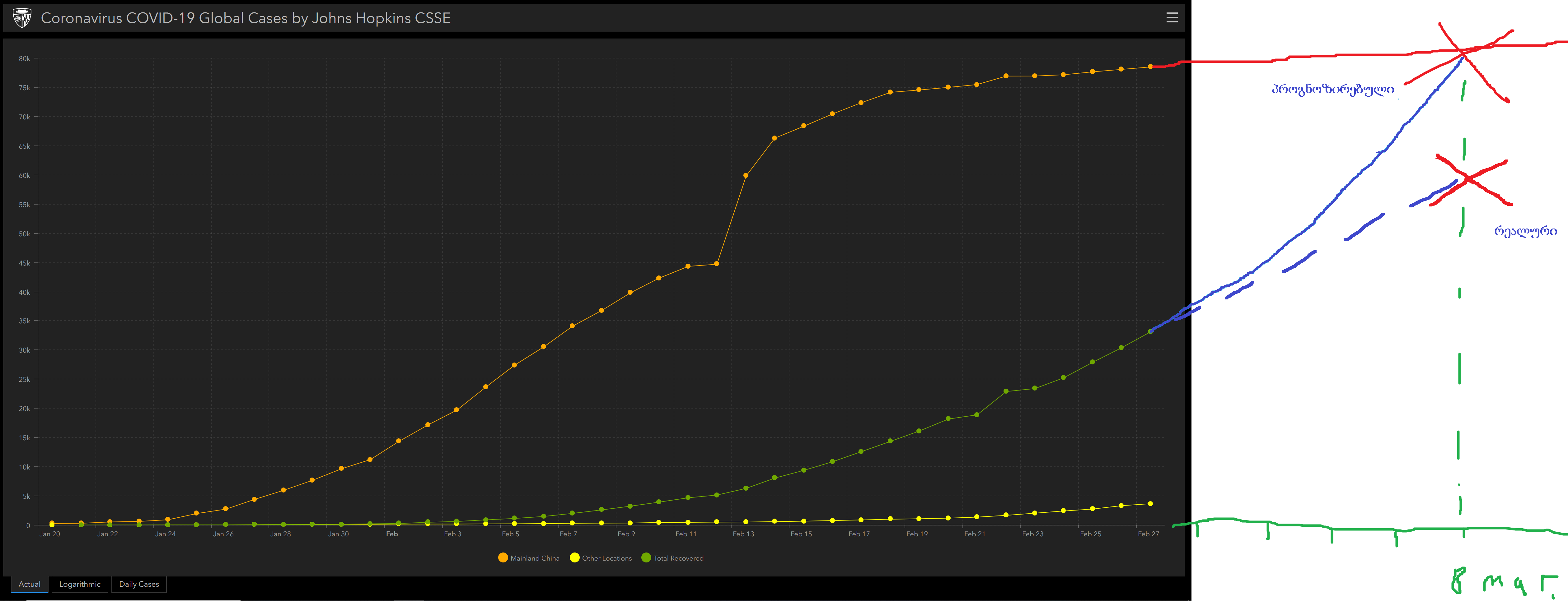Viewport: 1568px width, 601px height.
Task: Click Mainland China data point at 60k
Action: 746,175
